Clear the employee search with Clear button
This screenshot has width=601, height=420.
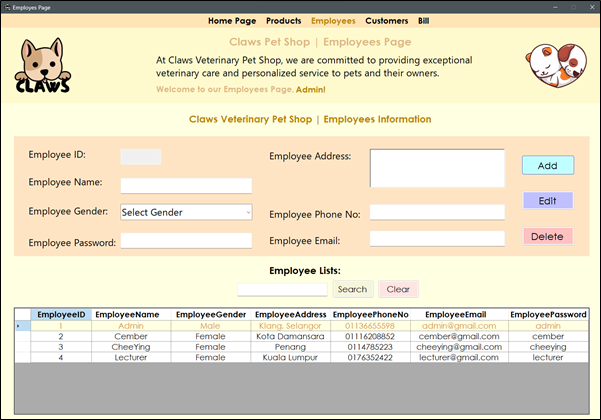[397, 289]
